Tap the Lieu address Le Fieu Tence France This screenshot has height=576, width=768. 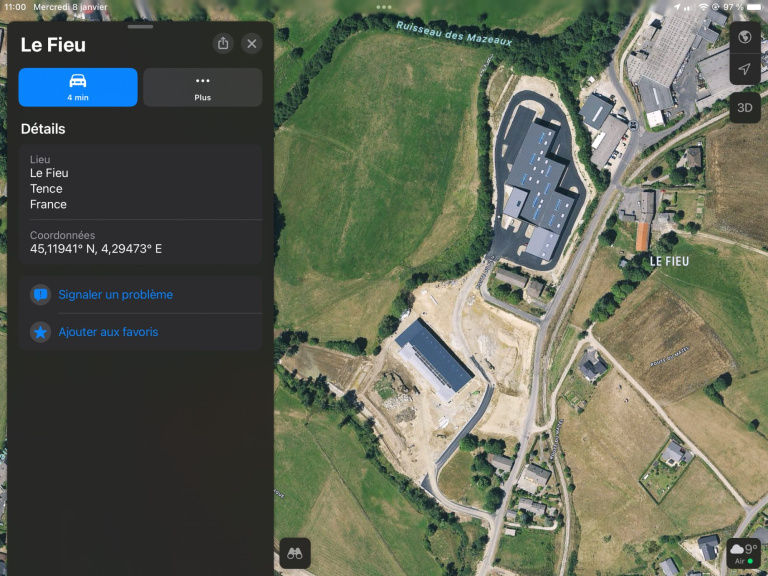pos(49,188)
